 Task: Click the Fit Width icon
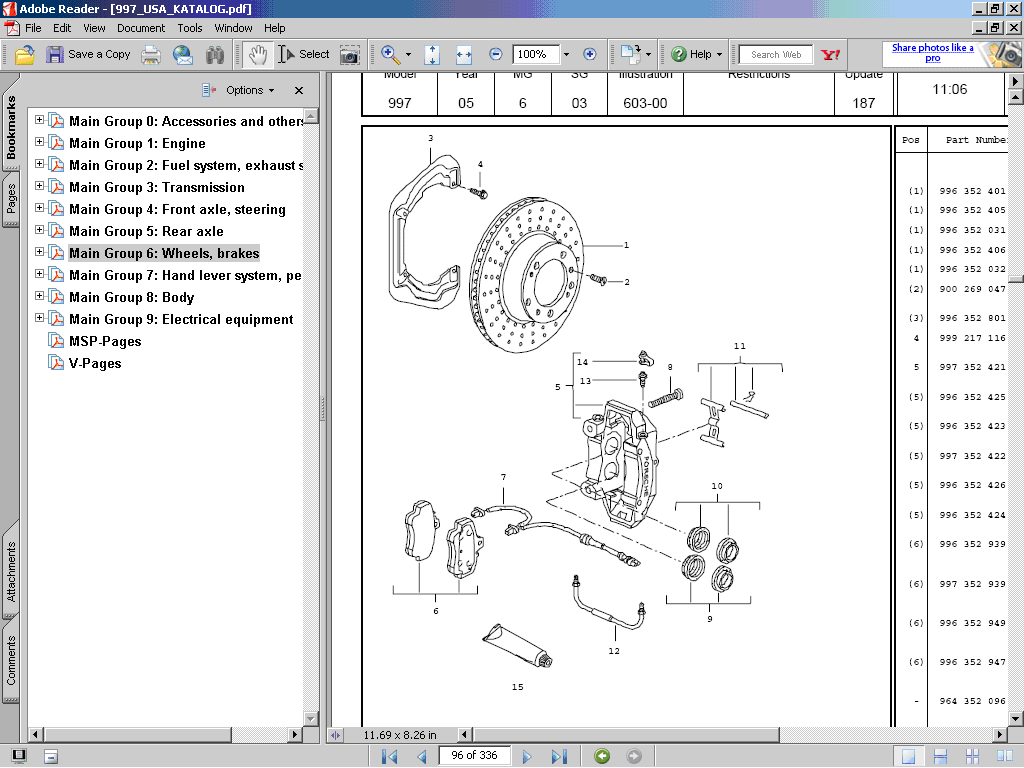pyautogui.click(x=464, y=55)
